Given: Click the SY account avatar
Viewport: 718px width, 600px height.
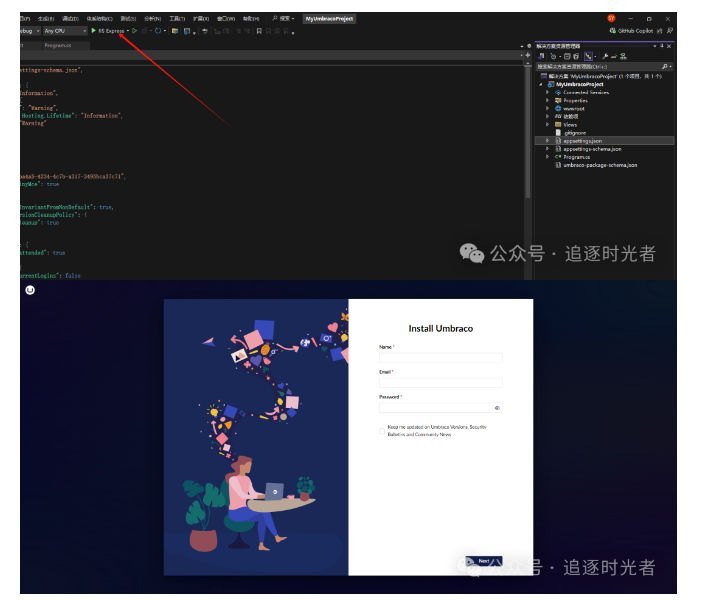Looking at the screenshot, I should click(611, 18).
